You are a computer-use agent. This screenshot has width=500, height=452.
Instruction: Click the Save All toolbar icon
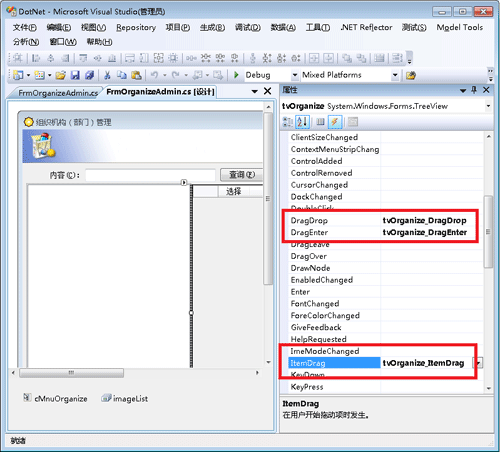(89, 75)
